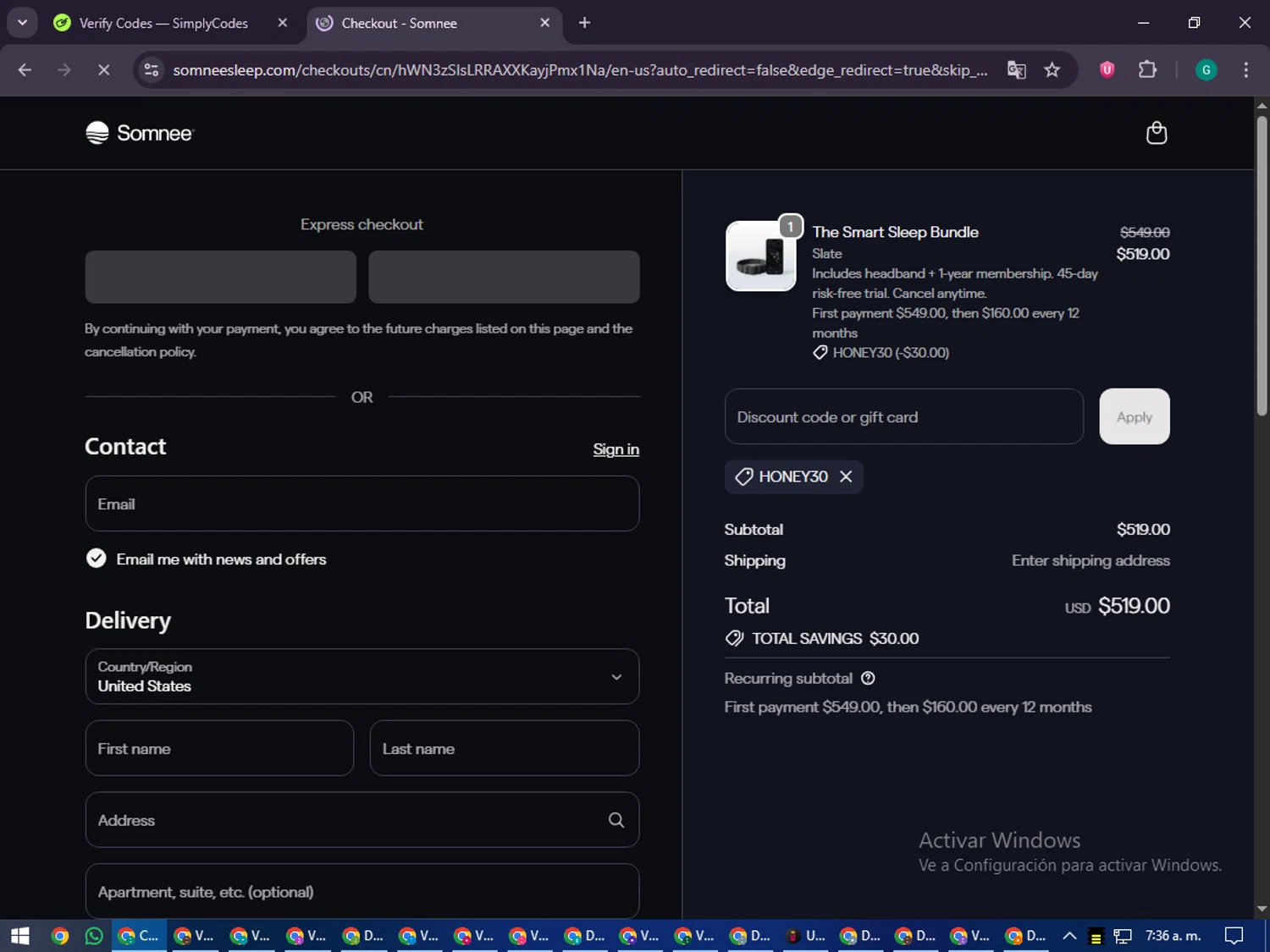Expand the Country/Region dropdown

[362, 676]
